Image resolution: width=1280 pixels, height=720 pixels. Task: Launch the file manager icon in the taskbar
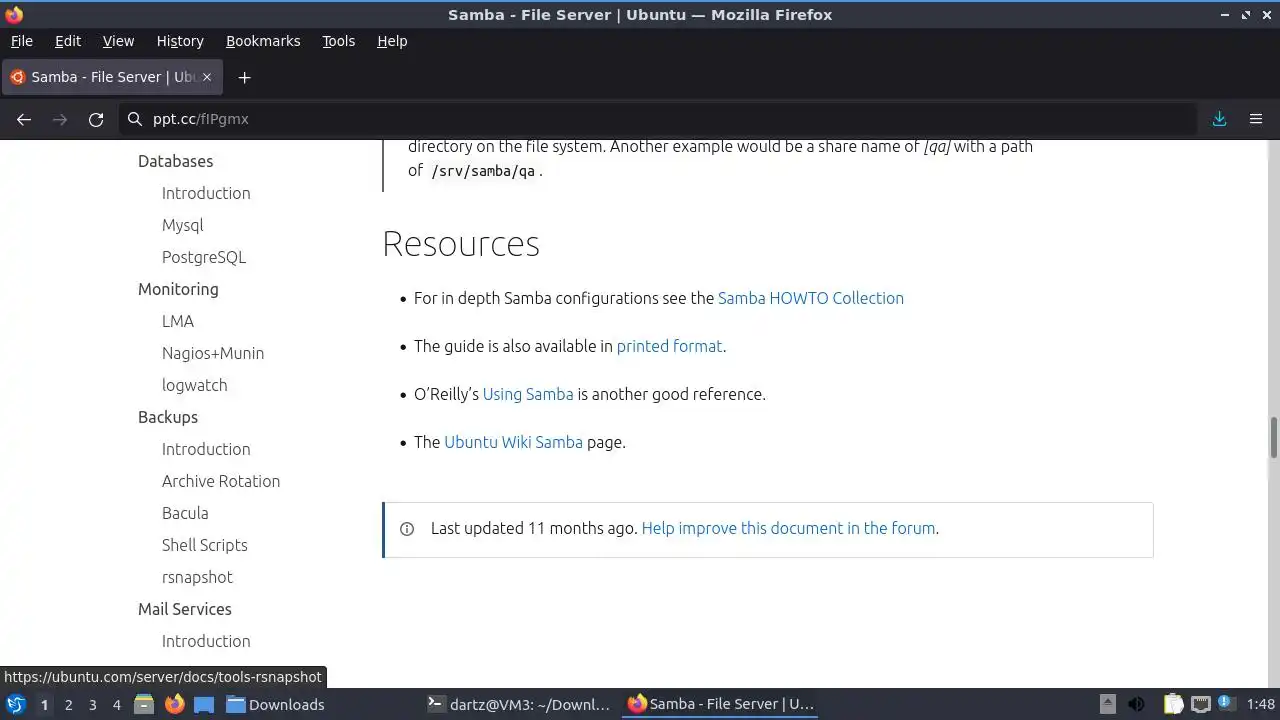[143, 704]
